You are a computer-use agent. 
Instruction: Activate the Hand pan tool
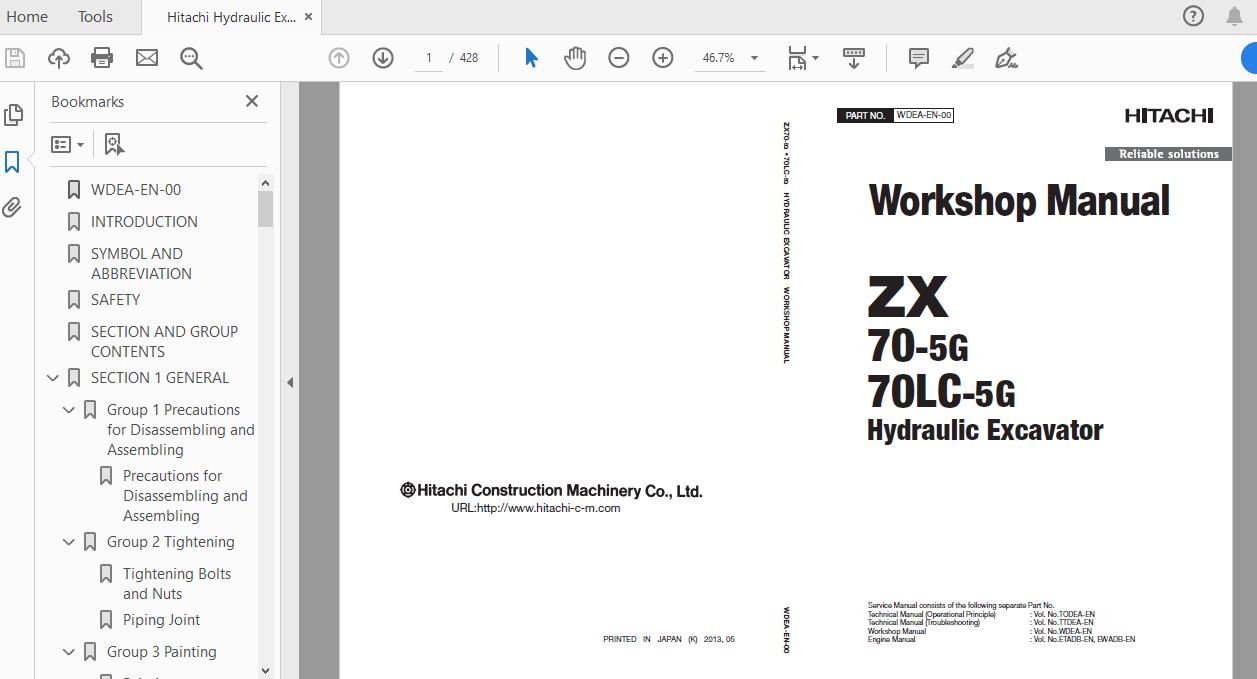(575, 58)
